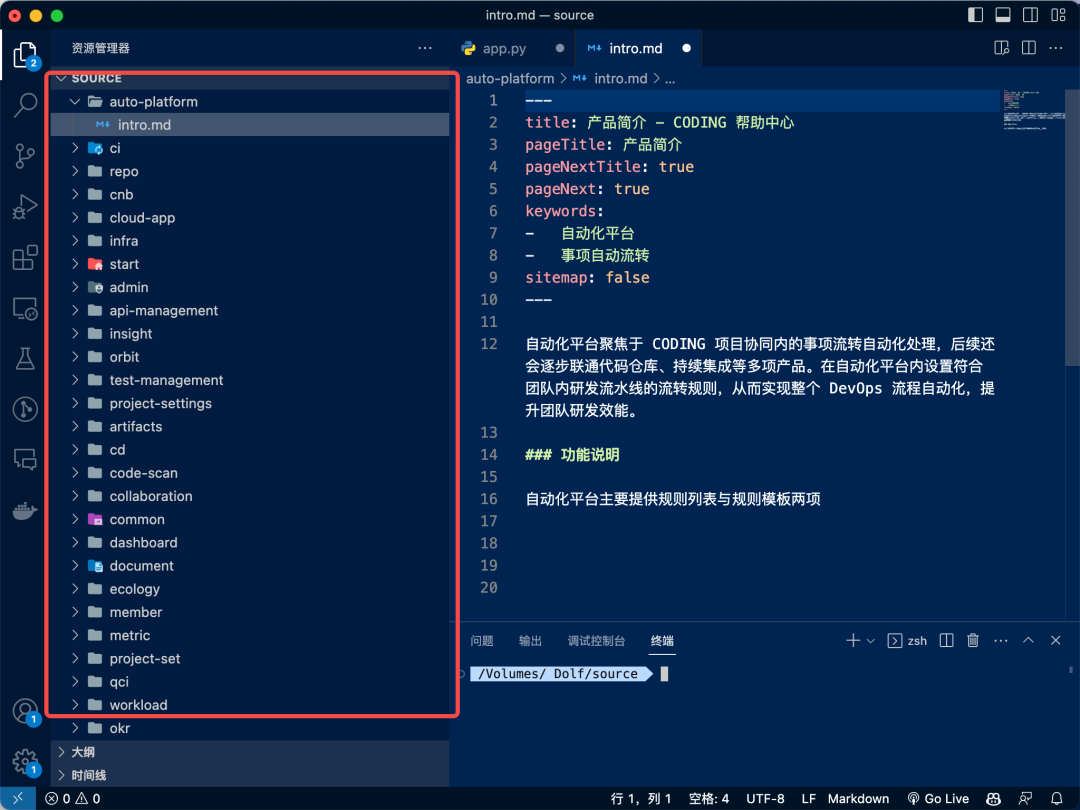Open the Run and Debug view
Viewport: 1080px width, 810px height.
click(25, 207)
